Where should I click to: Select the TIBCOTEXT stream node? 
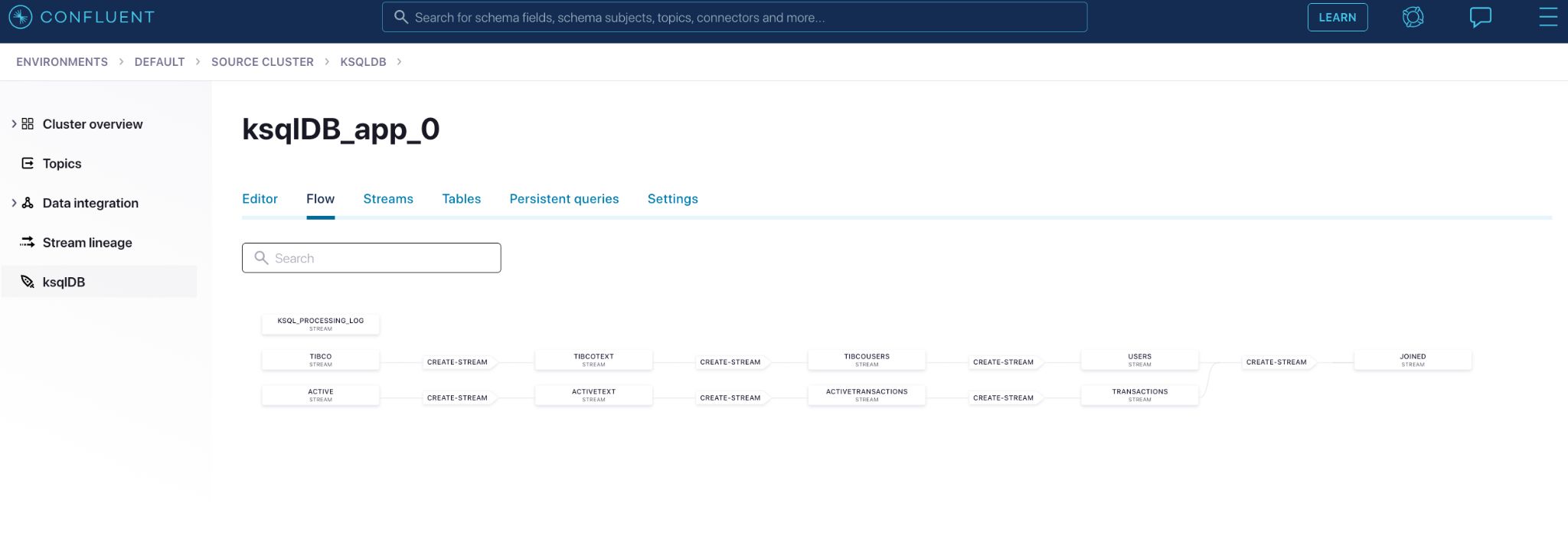[x=593, y=360]
